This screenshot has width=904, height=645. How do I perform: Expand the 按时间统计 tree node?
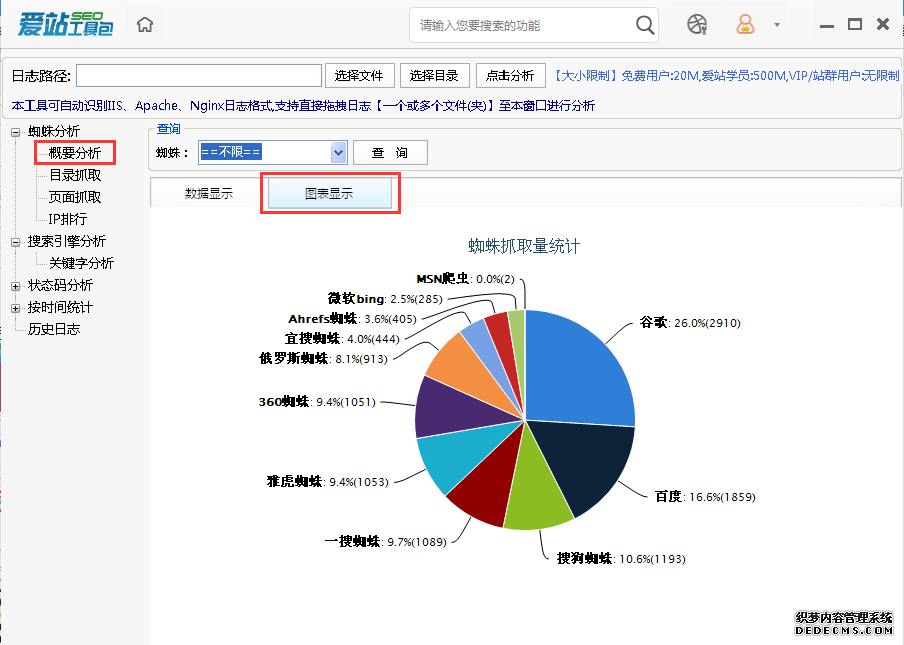[x=15, y=308]
